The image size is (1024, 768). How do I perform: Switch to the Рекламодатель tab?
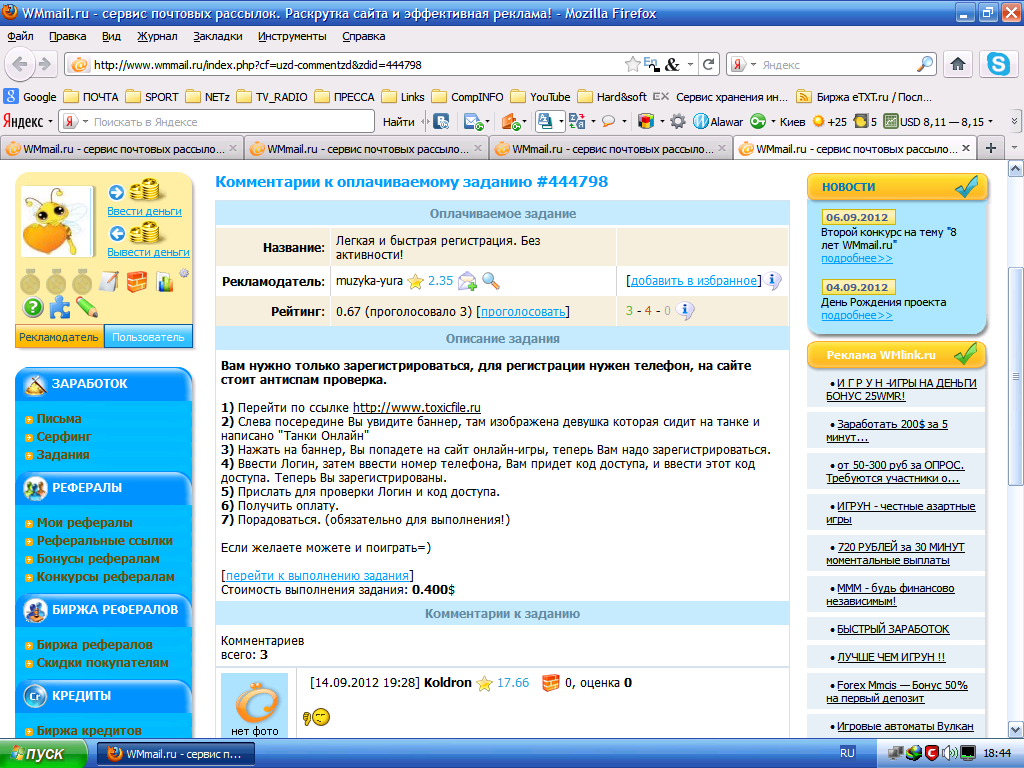59,337
